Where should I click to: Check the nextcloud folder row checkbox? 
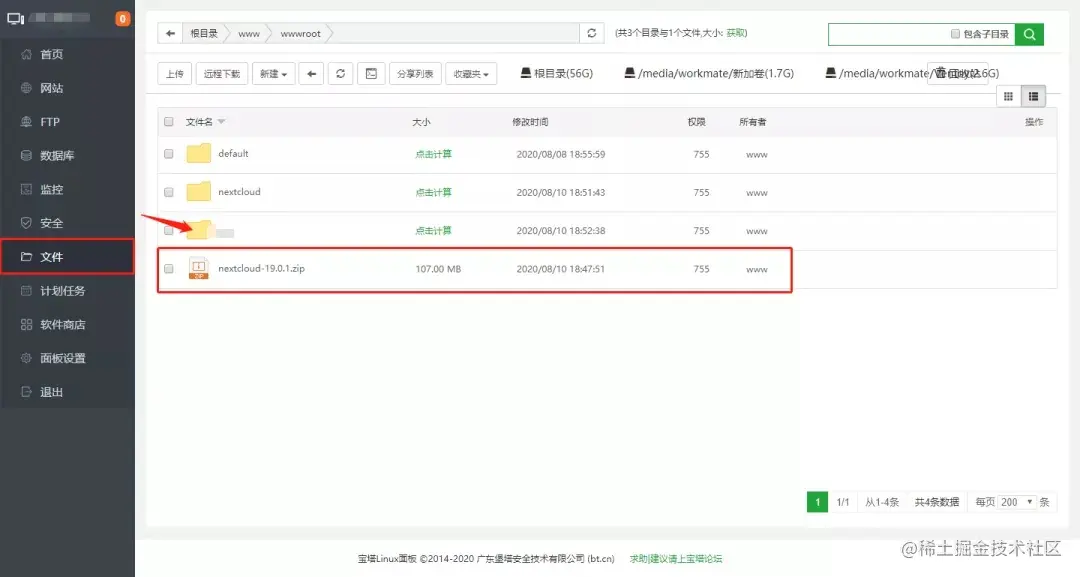[169, 193]
